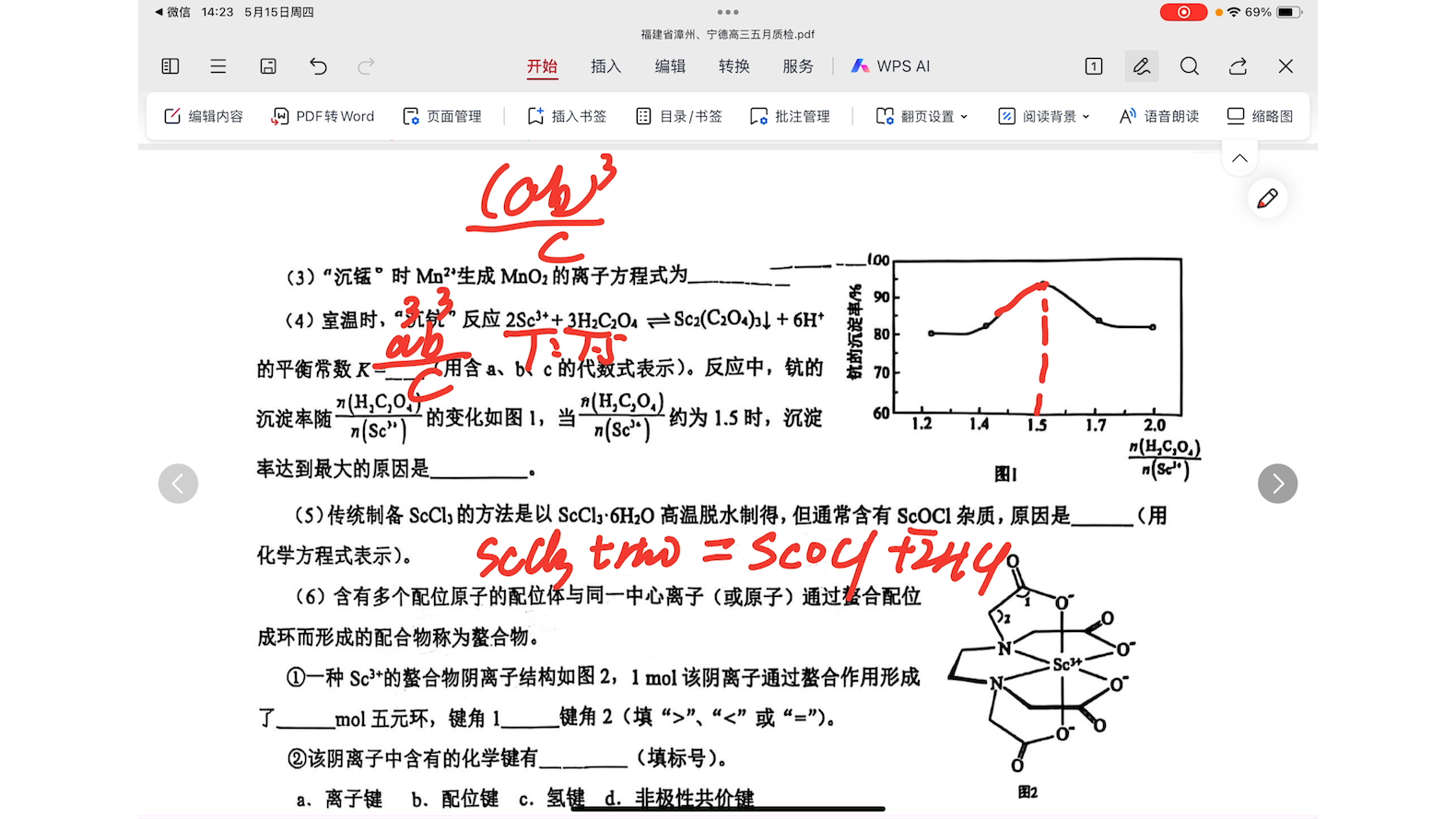This screenshot has height=819, width=1456.
Task: Tap the 图2 structure caption
Action: (1027, 791)
